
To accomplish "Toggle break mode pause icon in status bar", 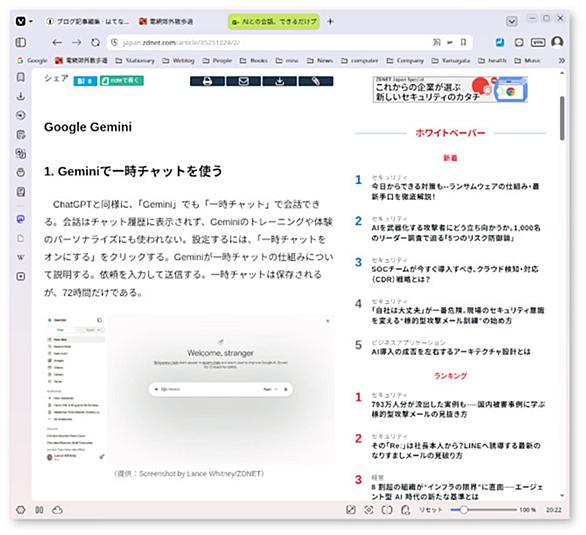I will [39, 510].
